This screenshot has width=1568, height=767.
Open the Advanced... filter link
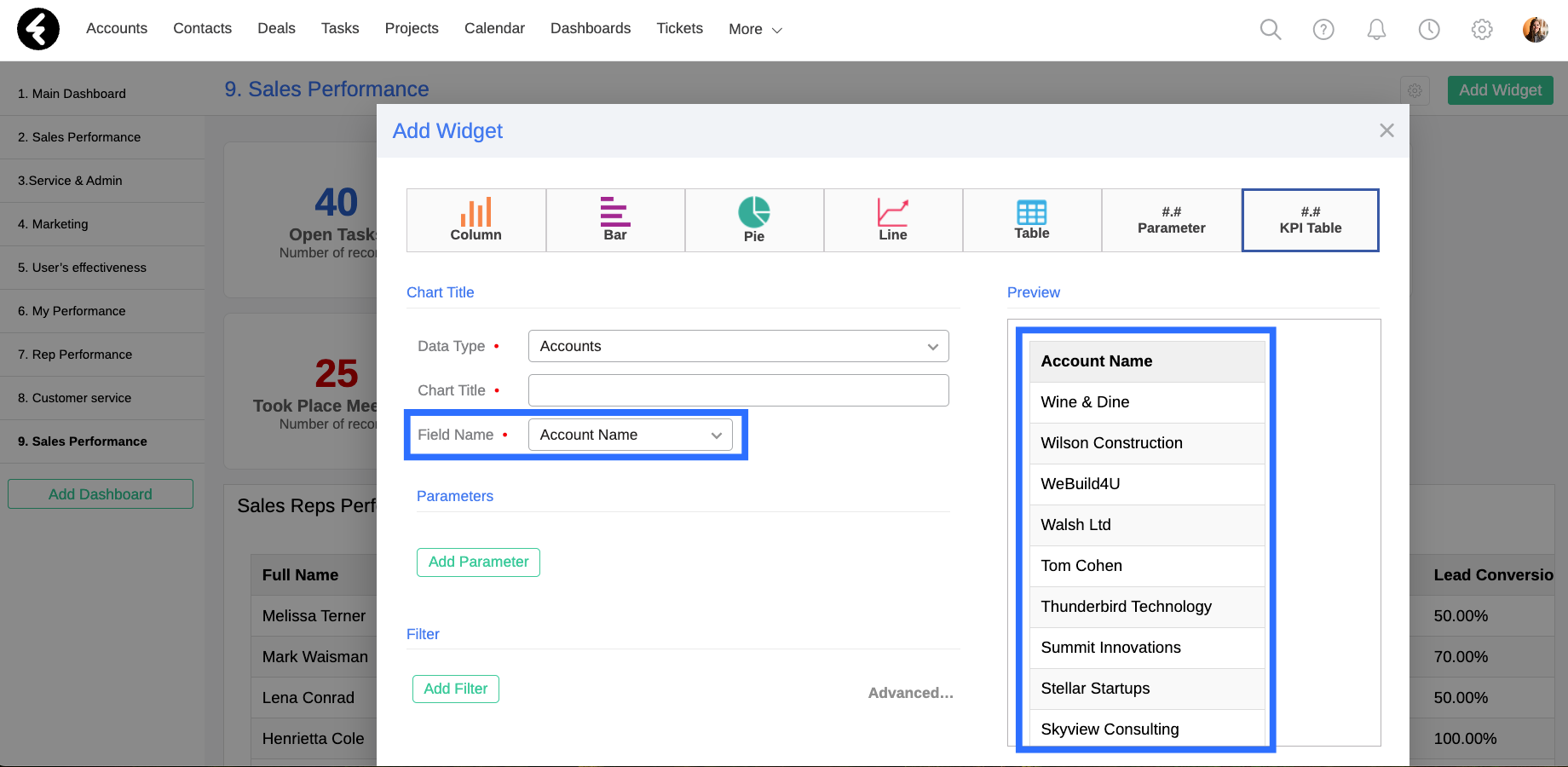[x=911, y=693]
